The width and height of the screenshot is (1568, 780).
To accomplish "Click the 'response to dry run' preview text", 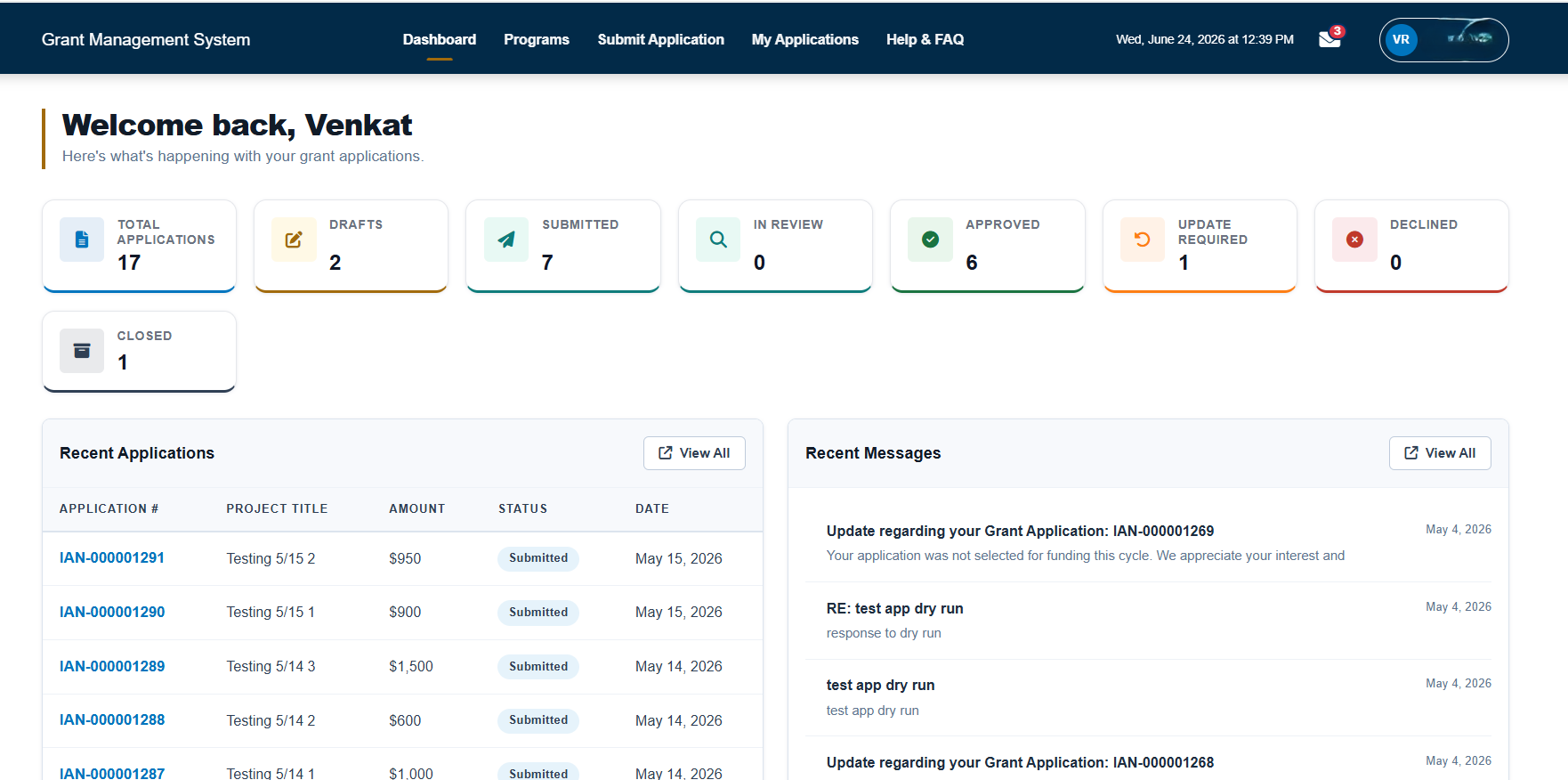I will [884, 633].
